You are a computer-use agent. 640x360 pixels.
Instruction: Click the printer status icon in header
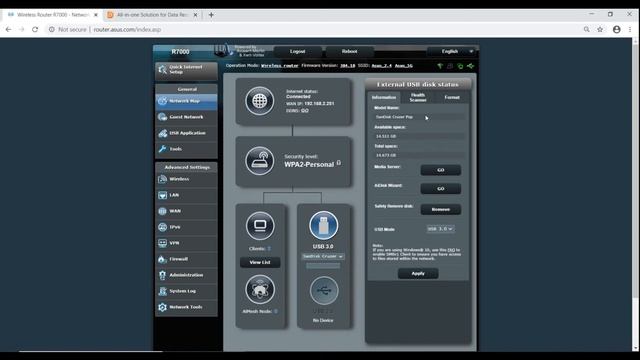point(450,66)
